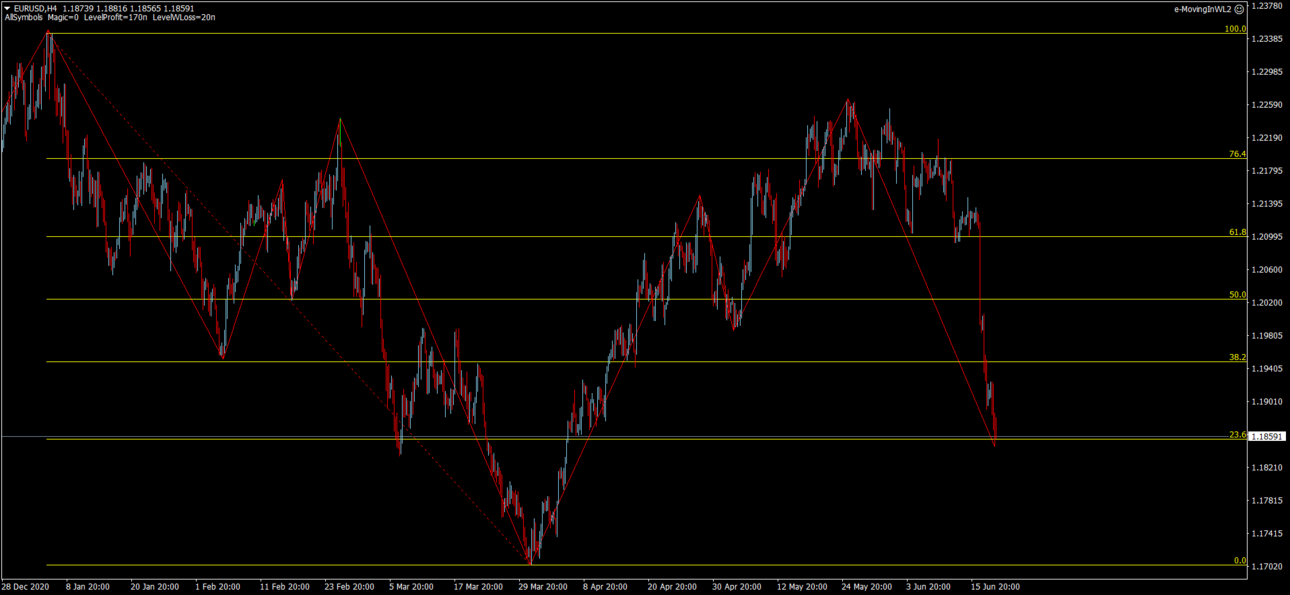Screen dimensions: 1290x595
Task: Click price scale value 1.19405
Action: tap(1268, 369)
